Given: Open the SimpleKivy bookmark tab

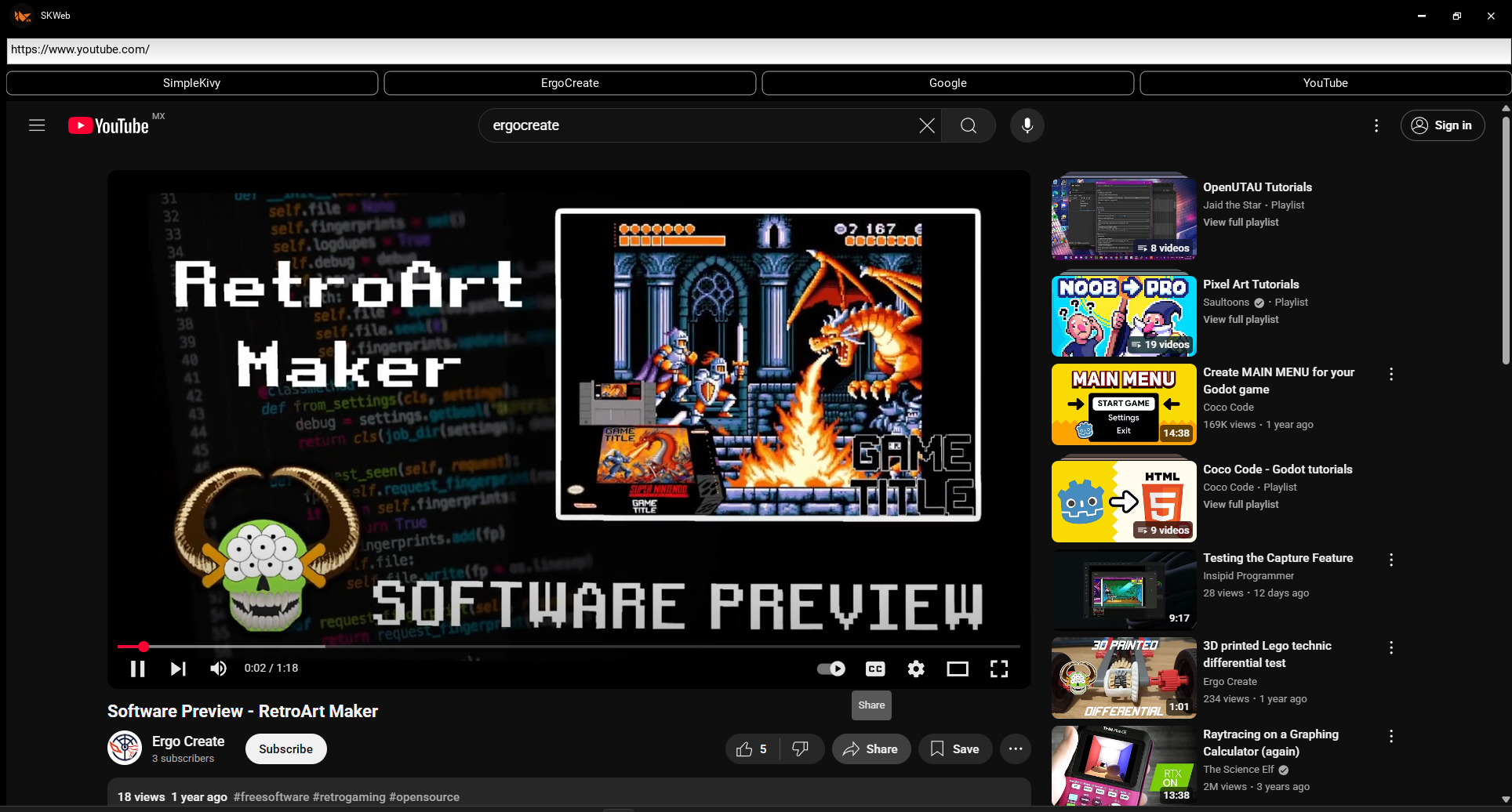Looking at the screenshot, I should click(x=192, y=83).
